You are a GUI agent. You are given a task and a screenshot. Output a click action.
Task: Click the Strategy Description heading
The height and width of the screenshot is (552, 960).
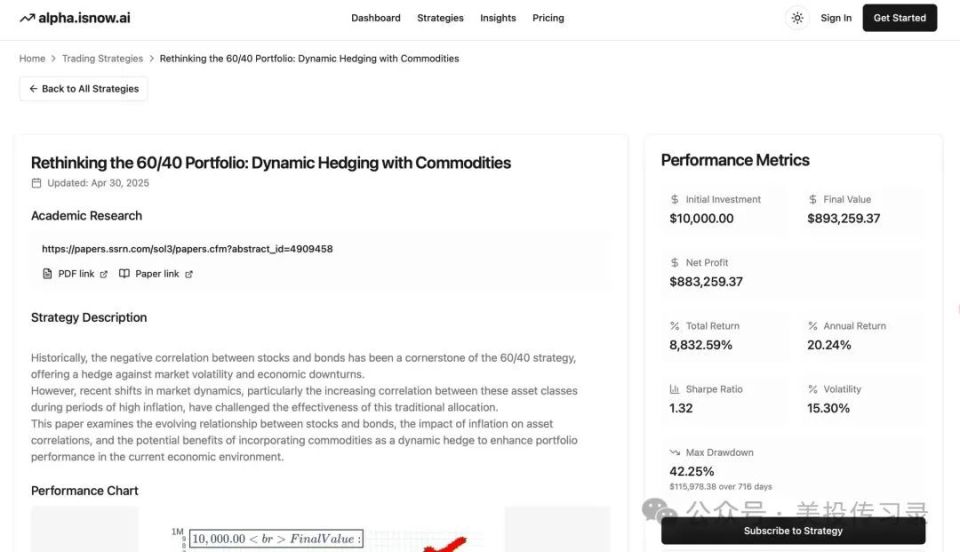(x=89, y=318)
